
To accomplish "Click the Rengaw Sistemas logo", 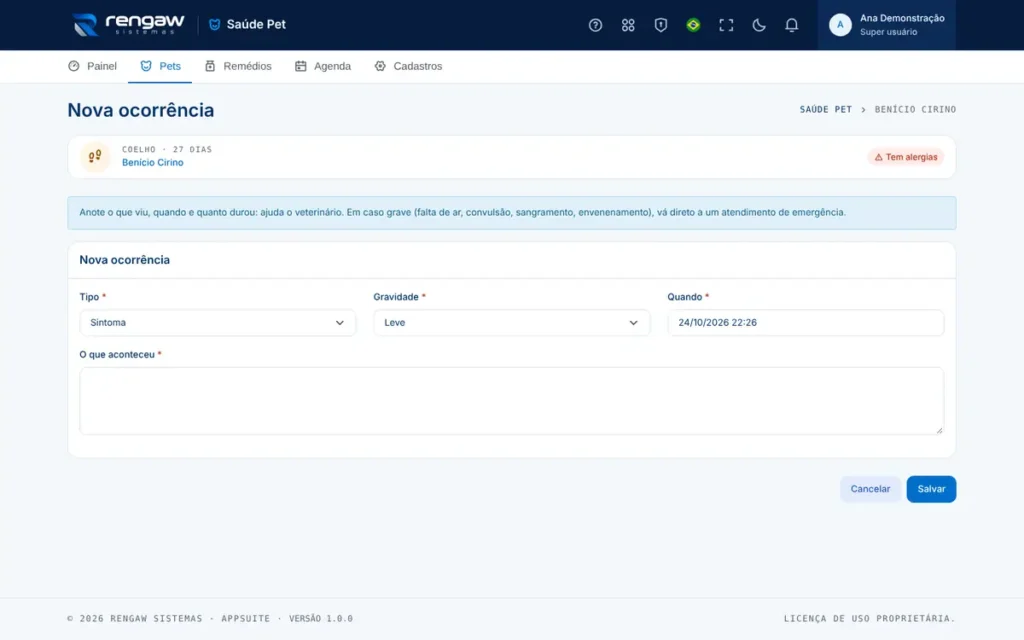I will tap(128, 25).
